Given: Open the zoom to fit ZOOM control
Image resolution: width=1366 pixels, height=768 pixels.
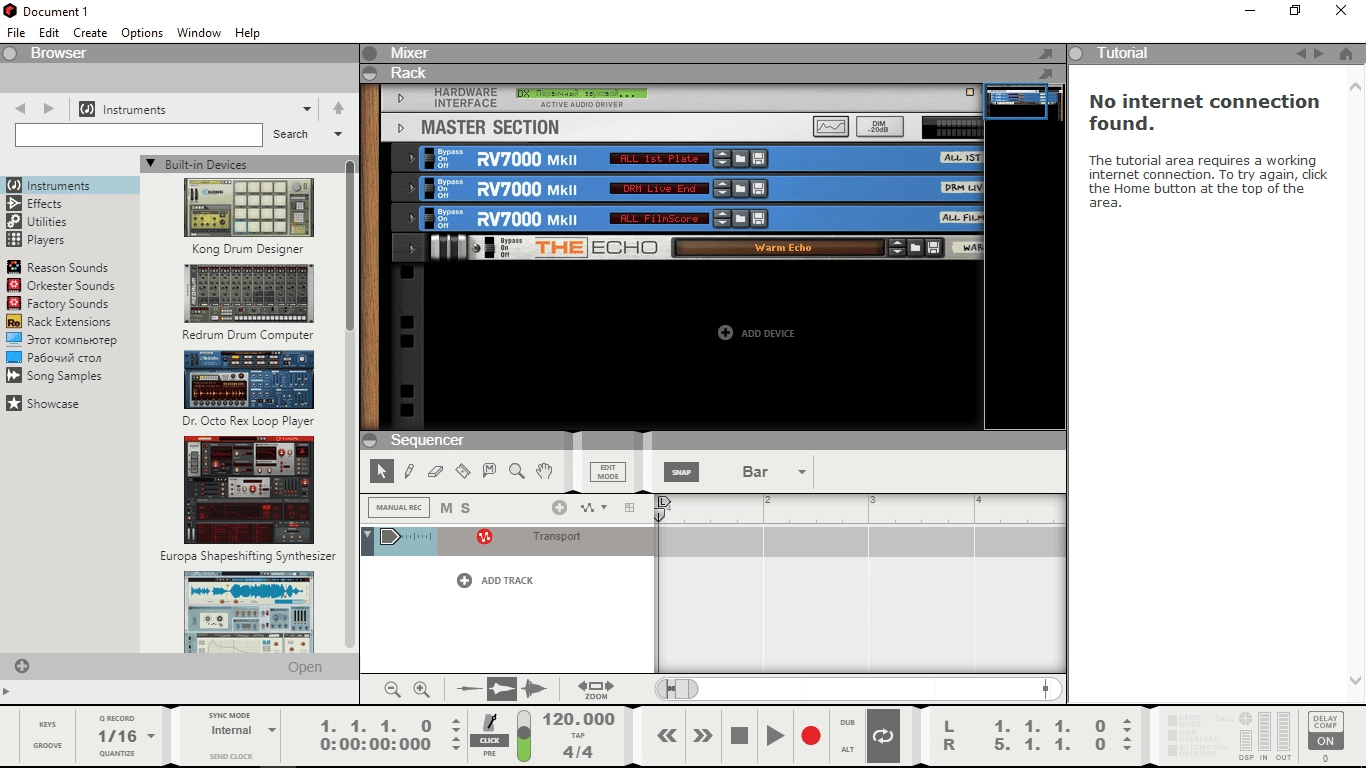Looking at the screenshot, I should pos(596,689).
